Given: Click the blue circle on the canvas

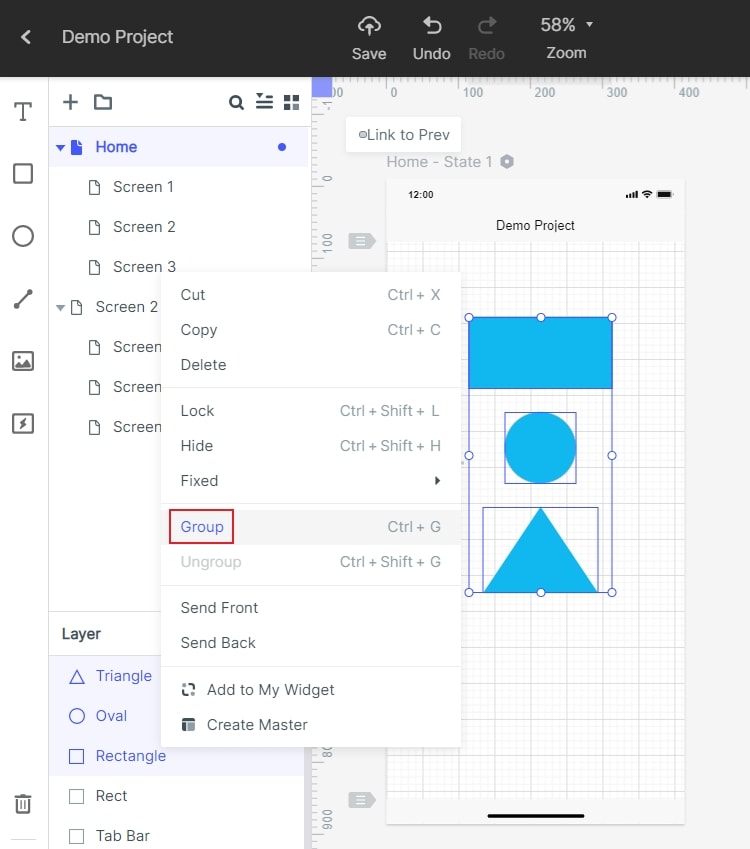Looking at the screenshot, I should coord(540,448).
